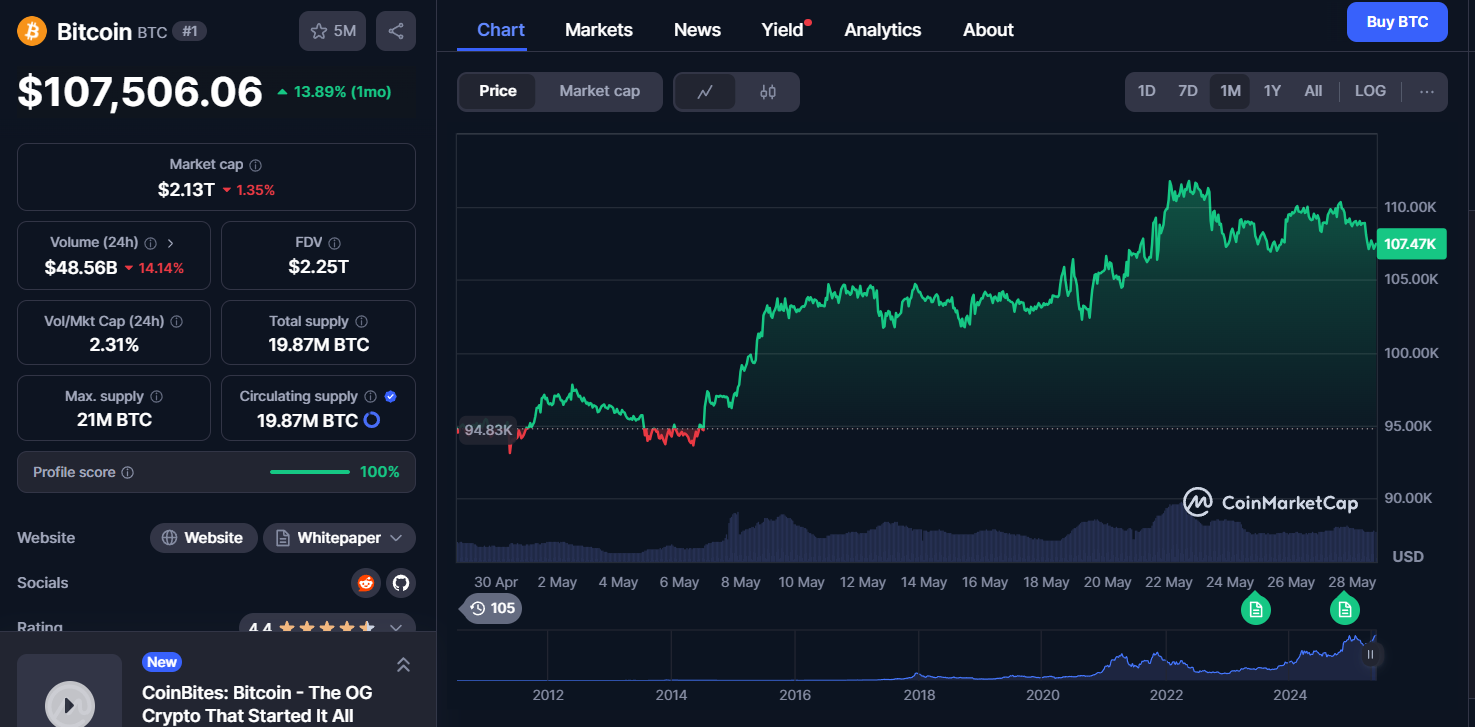Click the #1 rank badge

point(190,31)
